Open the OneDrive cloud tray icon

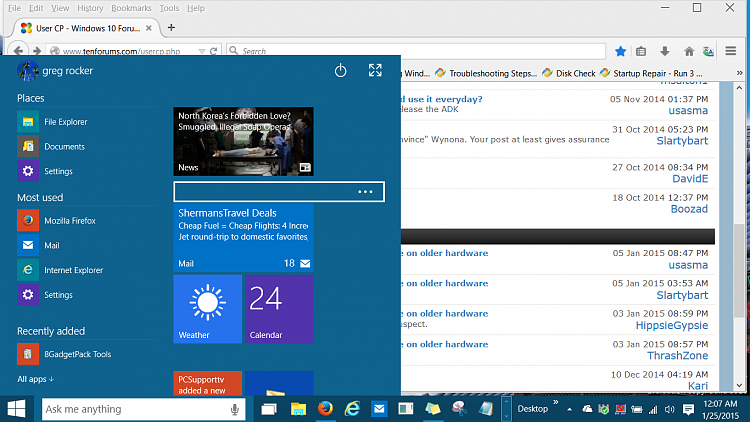tap(587, 409)
